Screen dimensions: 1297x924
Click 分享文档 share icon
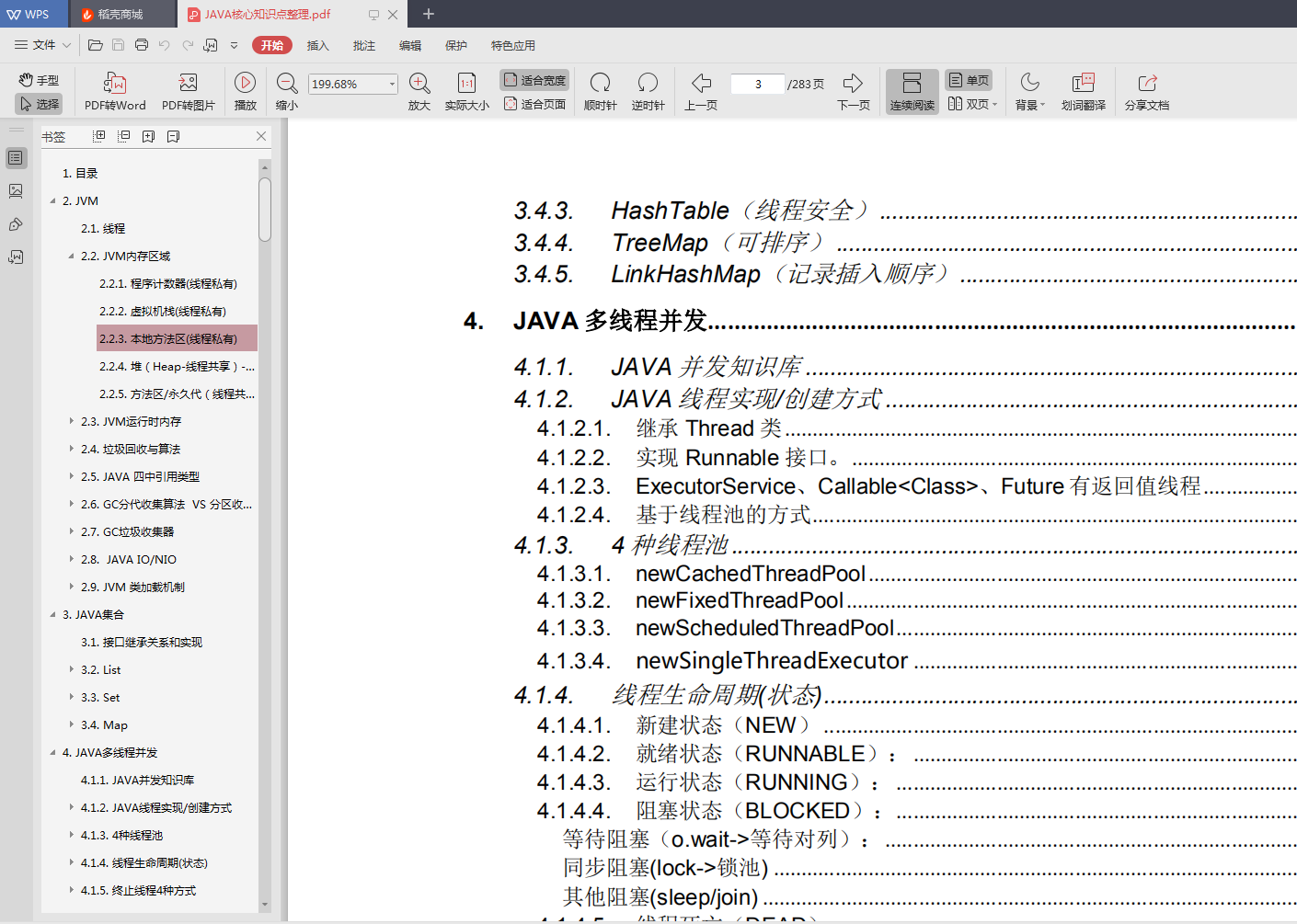1147,92
